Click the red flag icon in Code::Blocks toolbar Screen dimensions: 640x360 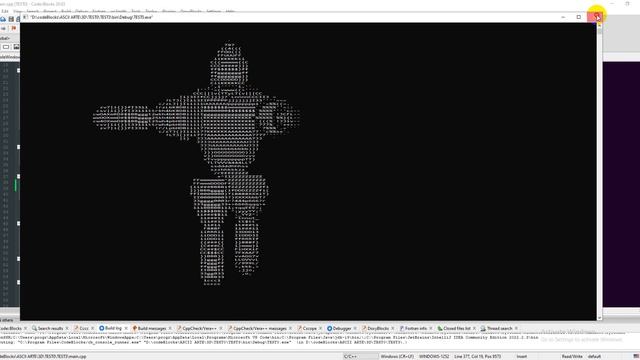pyautogui.click(x=13, y=29)
